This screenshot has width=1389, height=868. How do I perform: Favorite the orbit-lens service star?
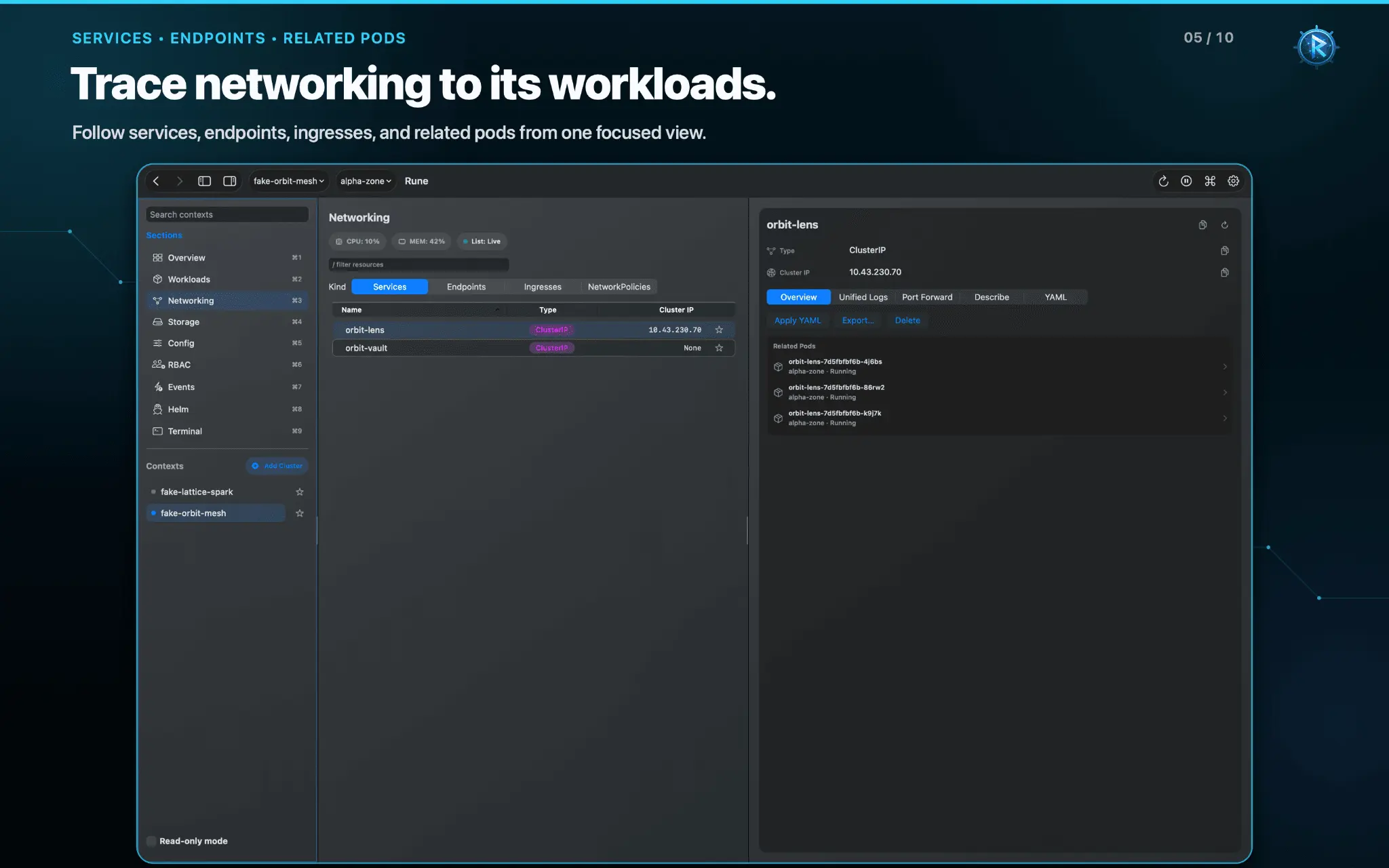click(x=719, y=330)
